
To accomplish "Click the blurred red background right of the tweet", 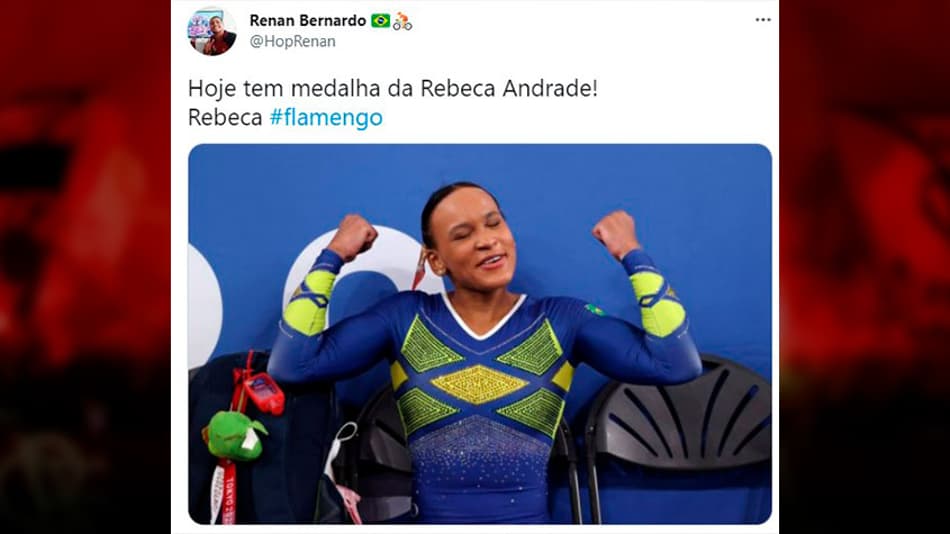I will click(865, 267).
